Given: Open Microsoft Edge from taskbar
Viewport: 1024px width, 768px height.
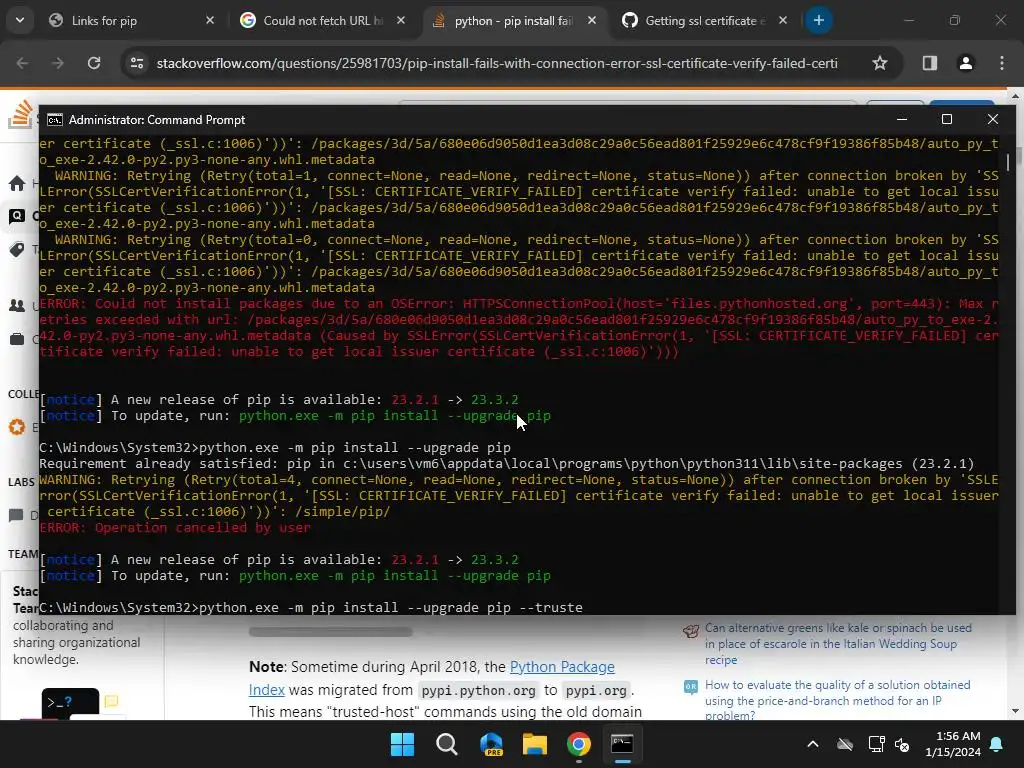Looking at the screenshot, I should [x=491, y=744].
